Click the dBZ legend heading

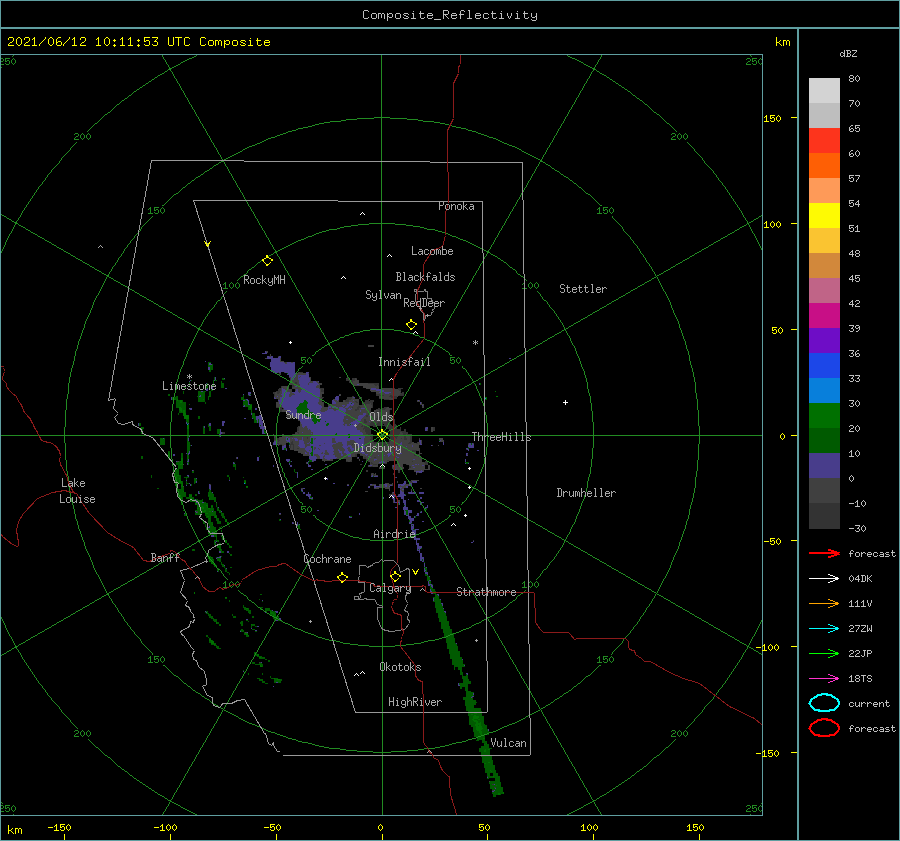coord(848,53)
